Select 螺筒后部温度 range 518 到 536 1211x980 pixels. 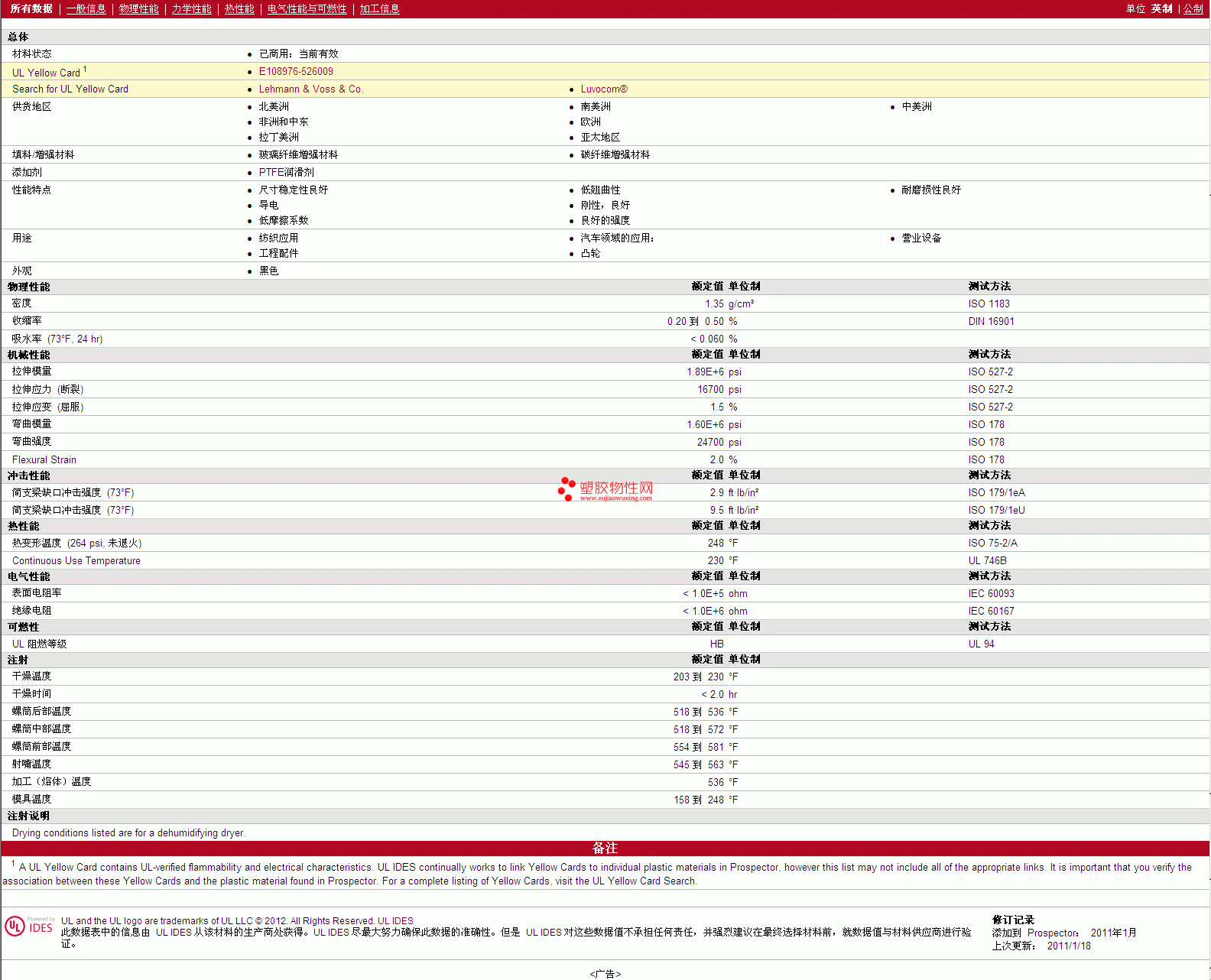[698, 712]
